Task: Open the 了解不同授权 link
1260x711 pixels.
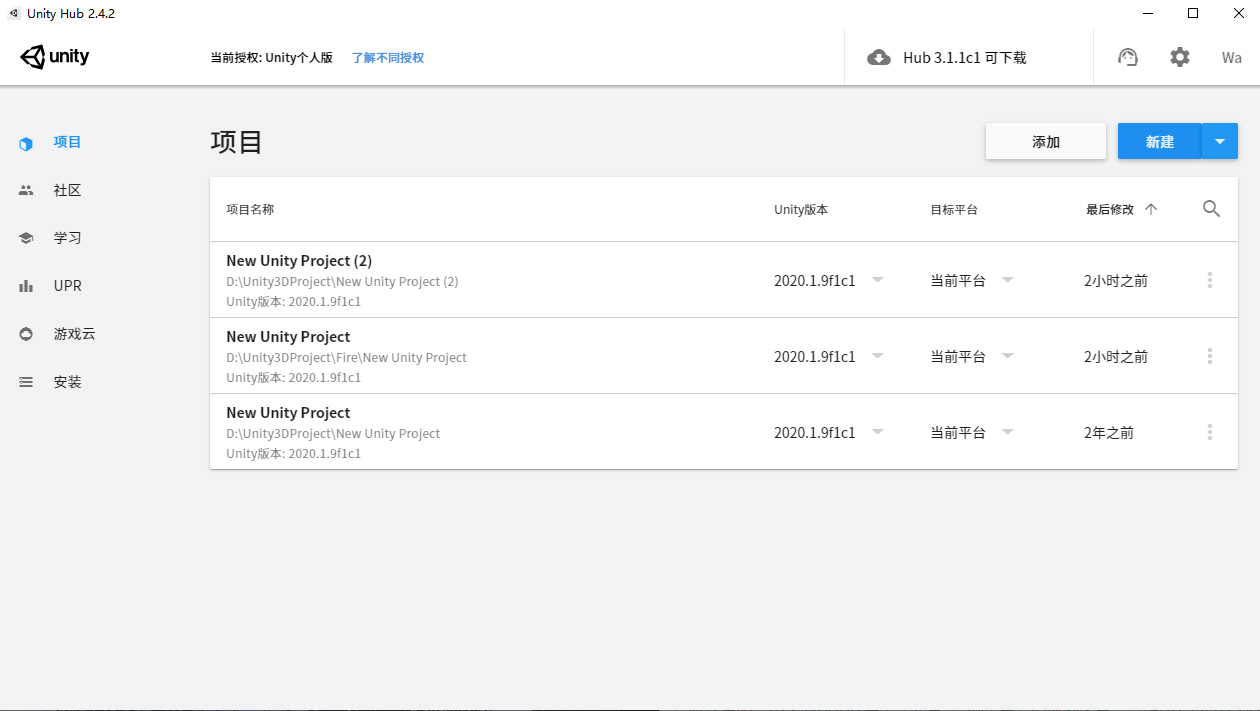Action: pos(388,58)
